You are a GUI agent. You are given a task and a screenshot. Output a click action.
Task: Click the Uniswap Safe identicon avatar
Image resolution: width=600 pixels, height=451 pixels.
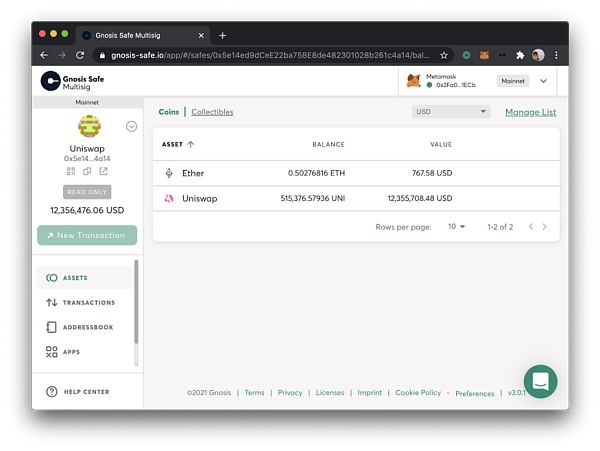pos(89,126)
